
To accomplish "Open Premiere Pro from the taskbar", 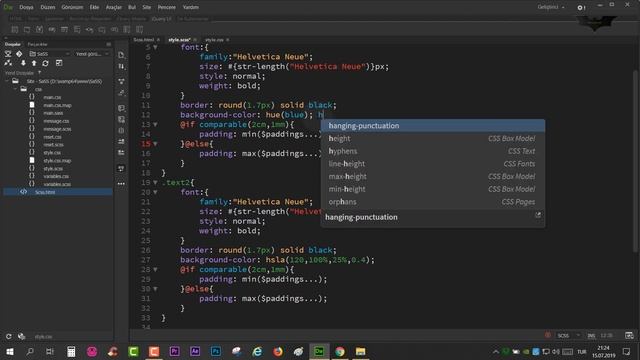I will click(x=174, y=351).
